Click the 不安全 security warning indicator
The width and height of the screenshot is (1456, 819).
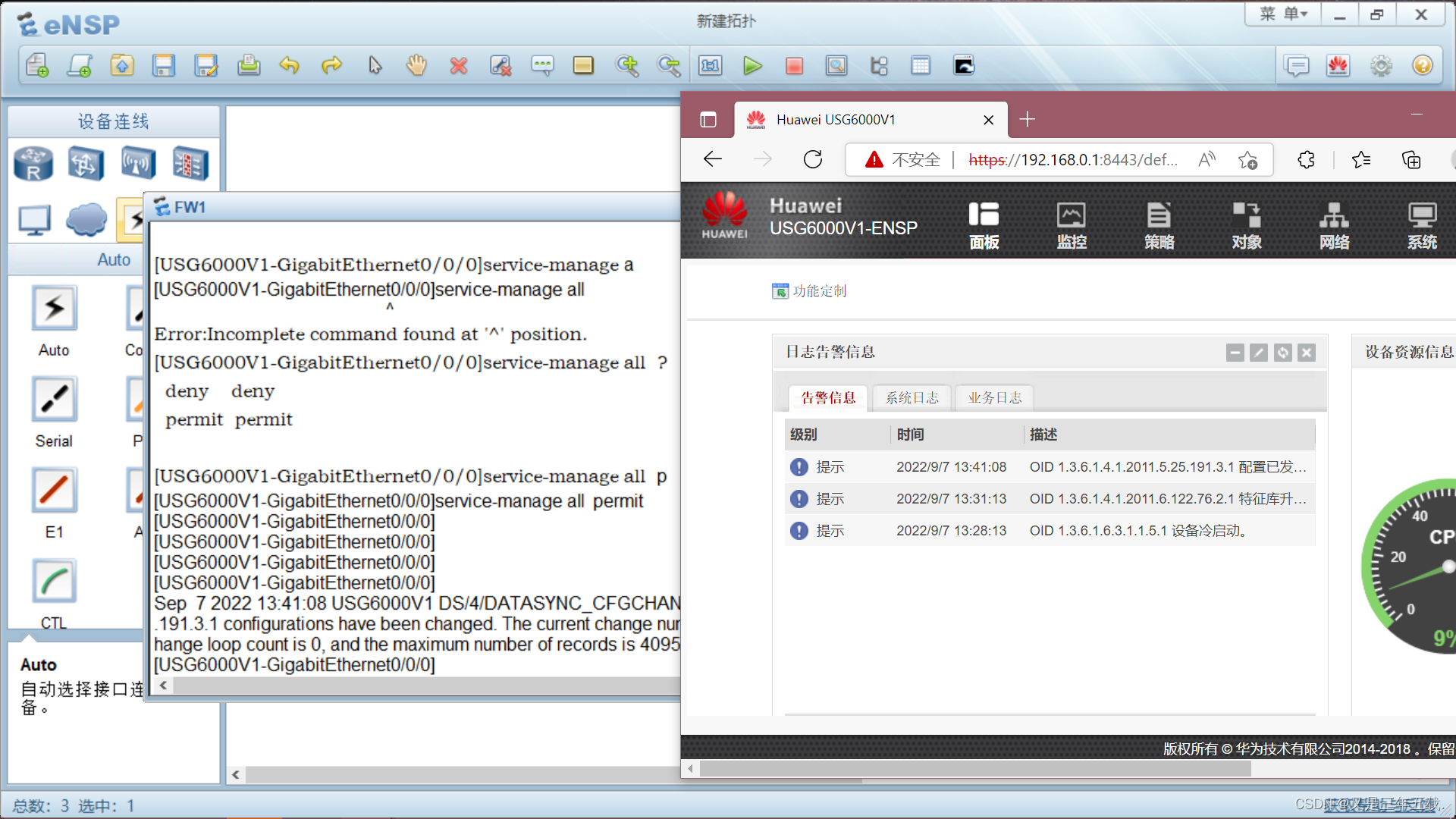pyautogui.click(x=902, y=160)
